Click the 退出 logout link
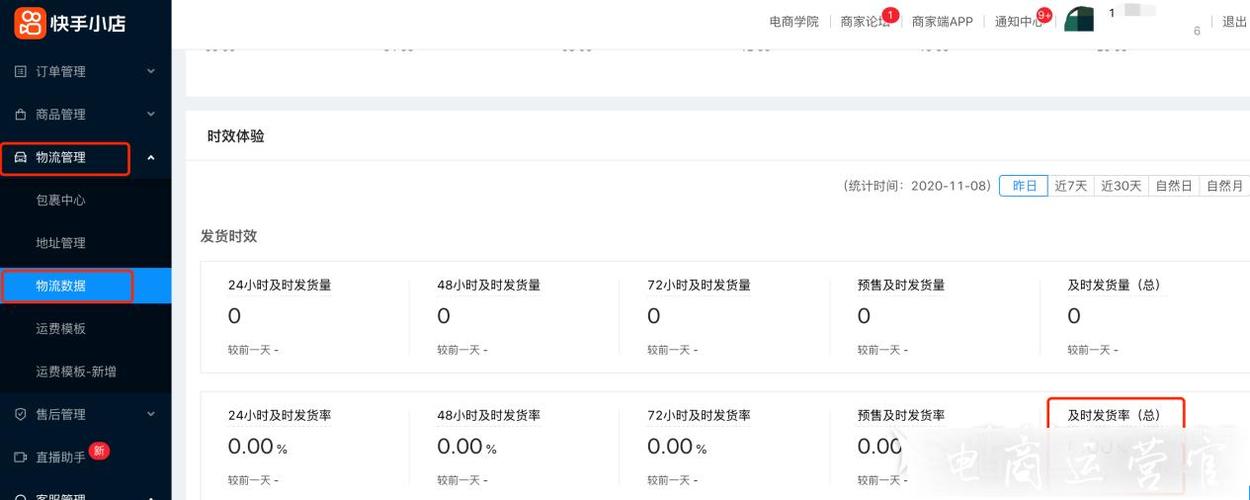 pyautogui.click(x=1234, y=22)
